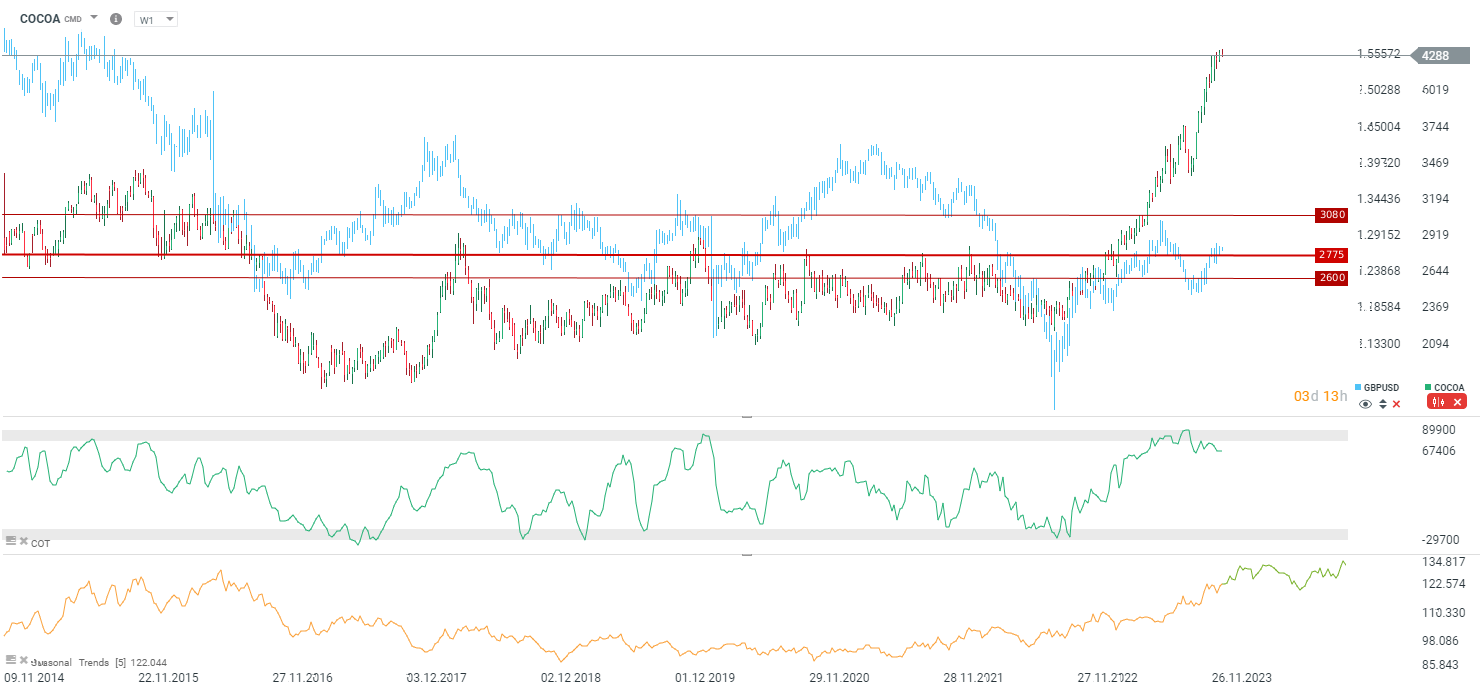
Task: Click the 3744 price axis value
Action: [1435, 127]
